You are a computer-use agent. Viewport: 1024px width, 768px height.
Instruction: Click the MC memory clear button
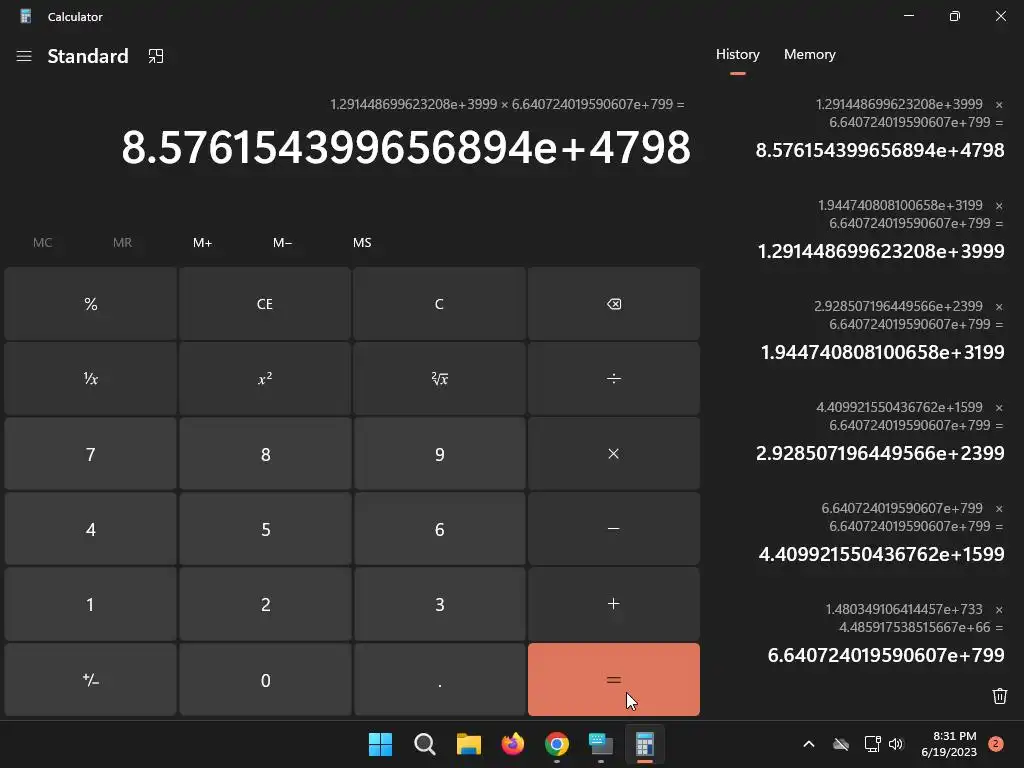tap(42, 242)
